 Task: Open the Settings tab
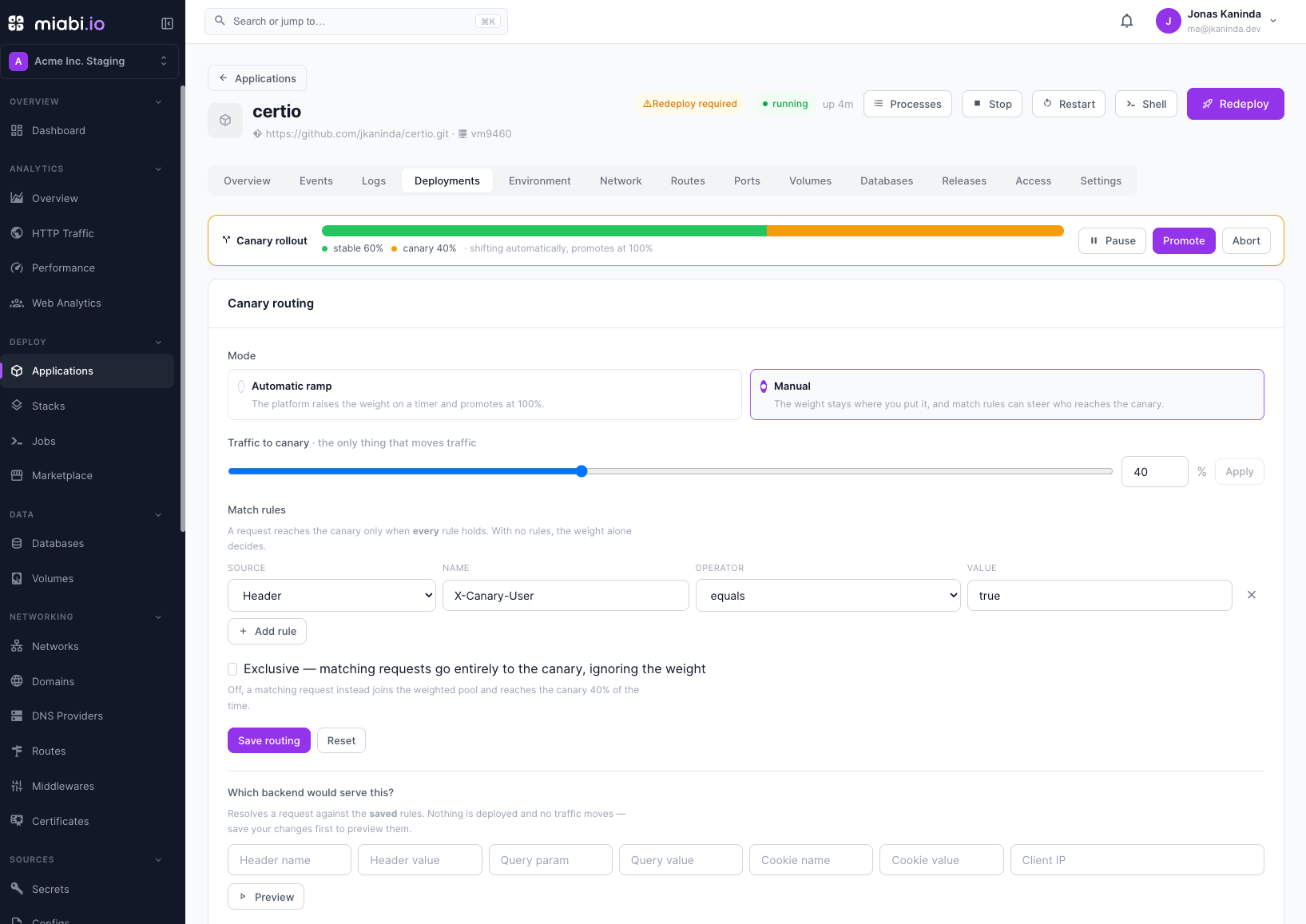(x=1101, y=181)
